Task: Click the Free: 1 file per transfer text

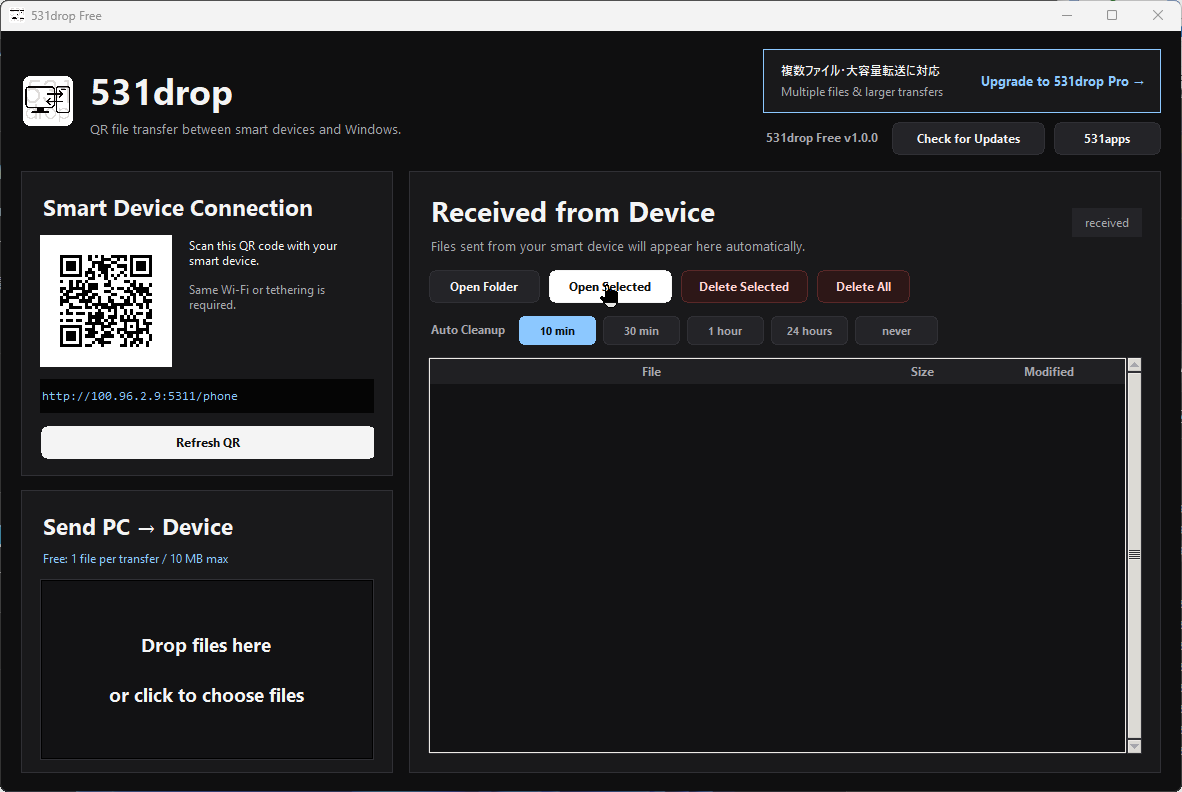Action: point(136,558)
